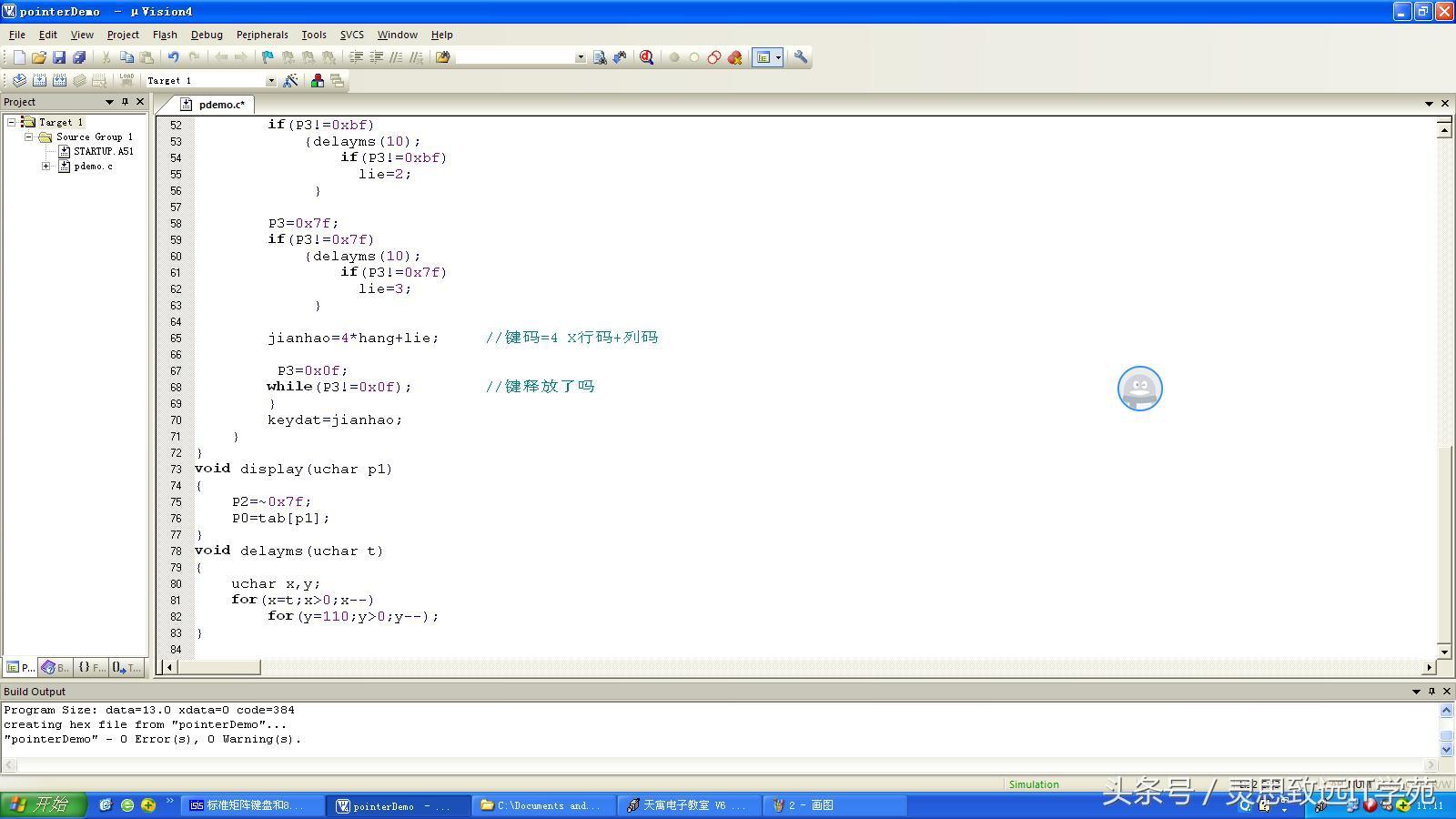Click the Save All icon
This screenshot has width=1456, height=819.
[79, 57]
